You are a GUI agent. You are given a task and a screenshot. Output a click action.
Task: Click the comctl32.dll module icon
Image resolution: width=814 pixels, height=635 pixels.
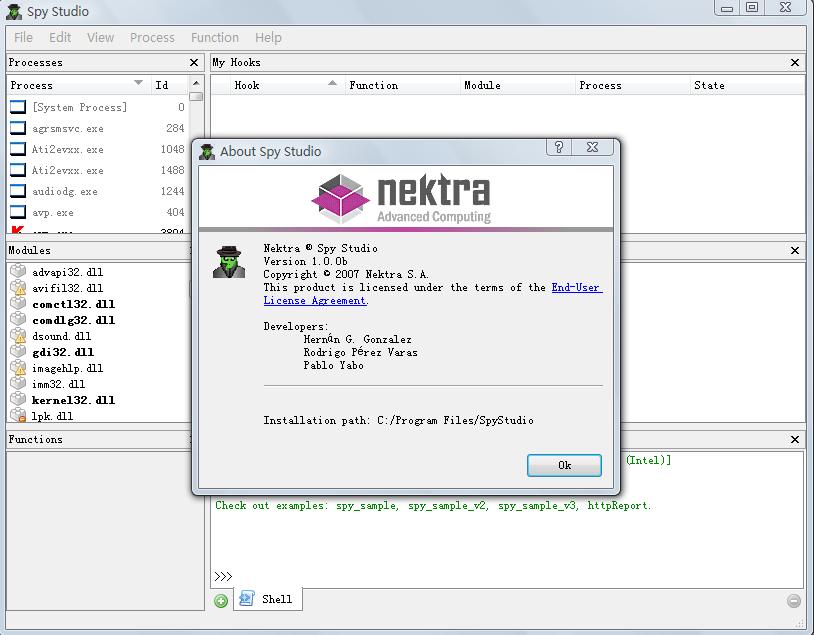[18, 303]
